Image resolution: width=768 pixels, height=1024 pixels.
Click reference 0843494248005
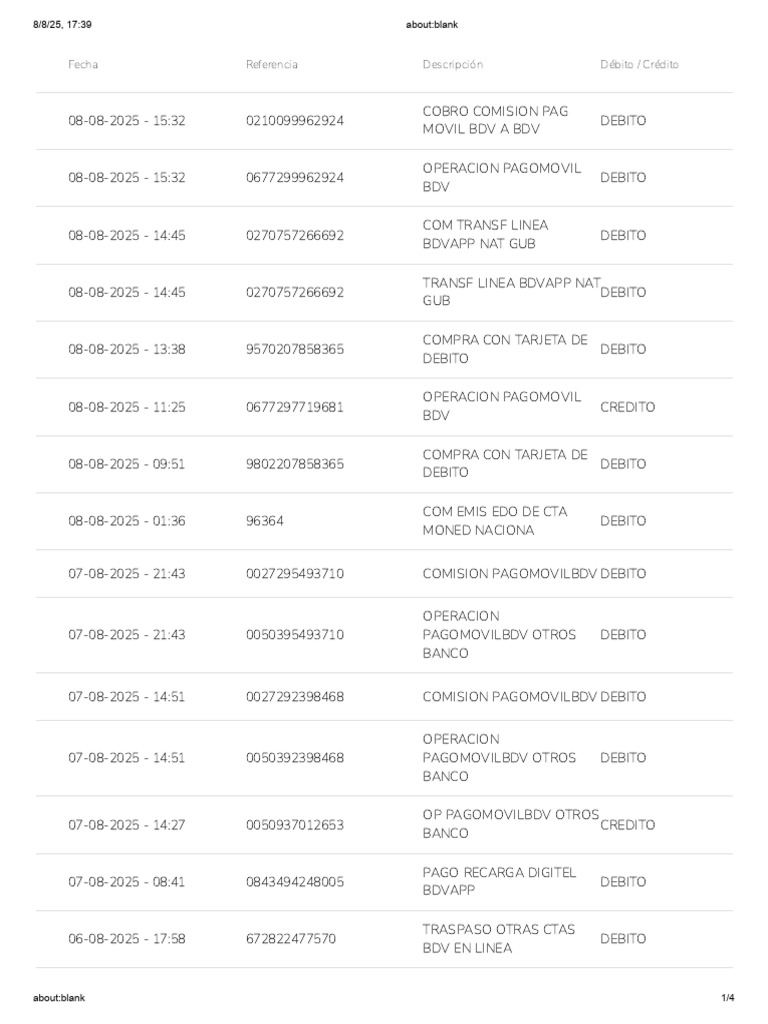[x=294, y=883]
